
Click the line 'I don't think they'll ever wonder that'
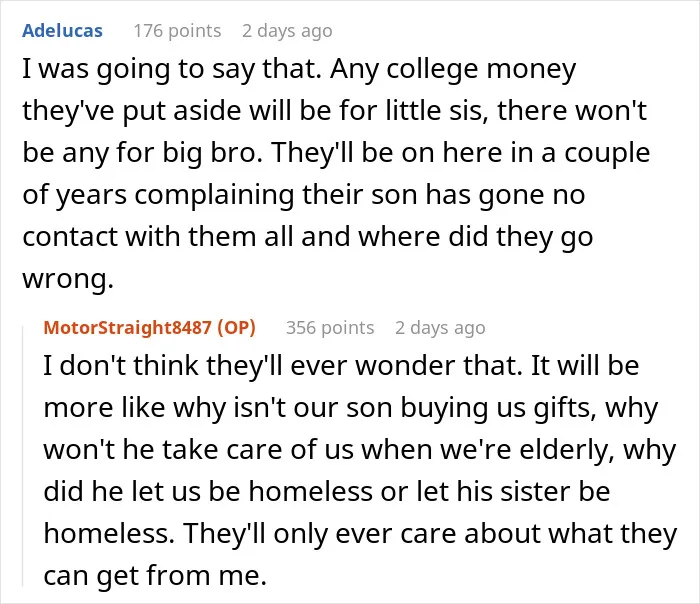341,366
